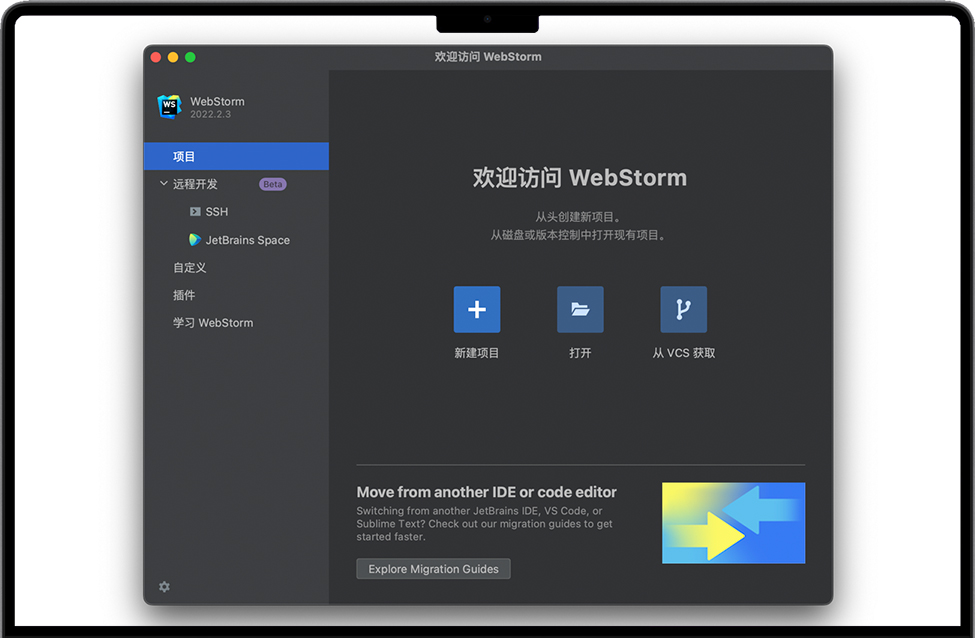Viewport: 975px width, 638px height.
Task: Click the purple Beta badge
Action: [x=273, y=184]
